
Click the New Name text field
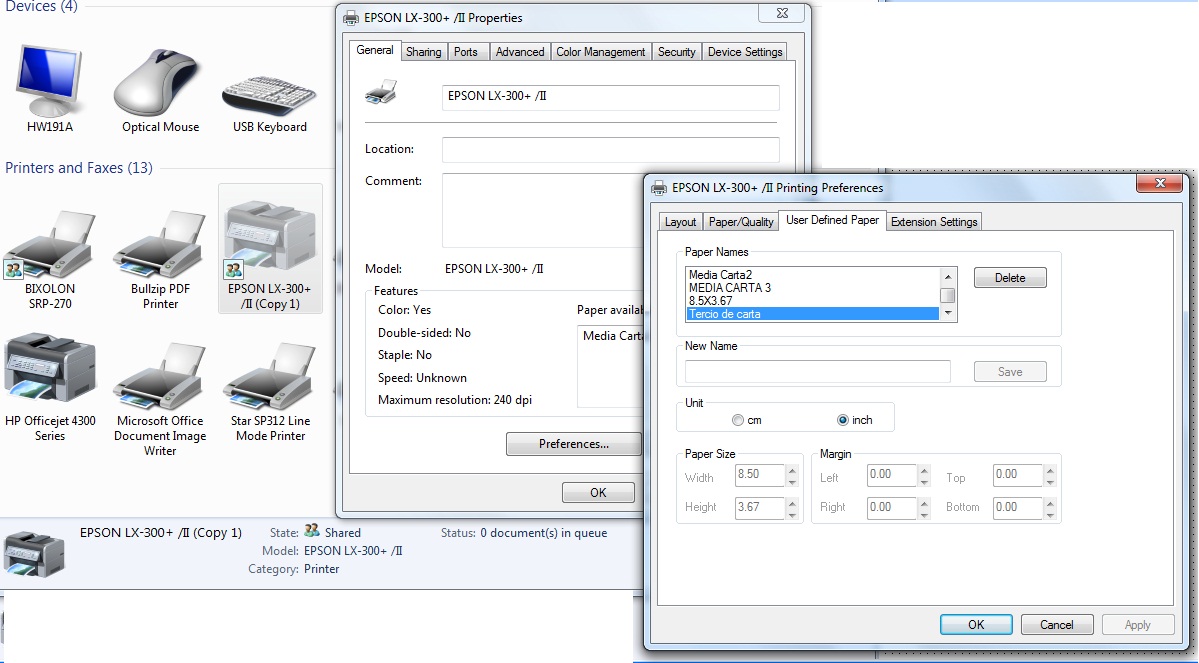click(x=817, y=372)
